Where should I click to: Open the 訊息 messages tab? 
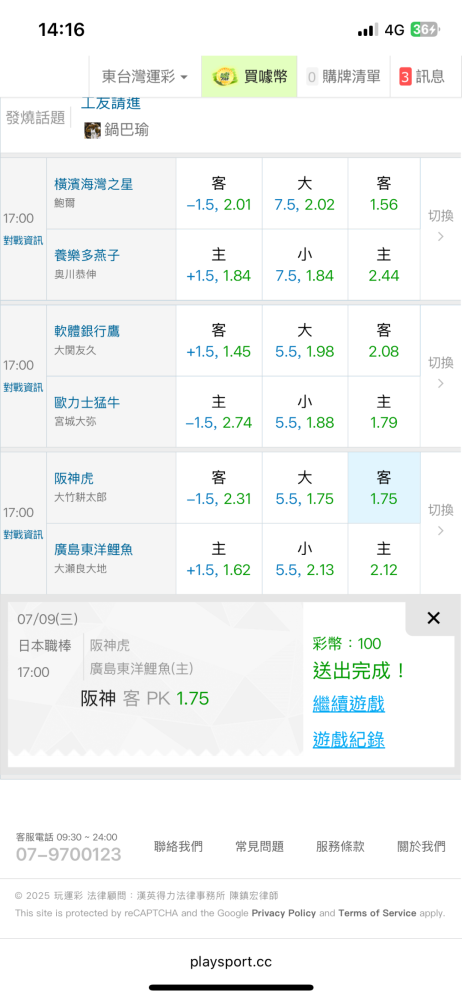(422, 77)
